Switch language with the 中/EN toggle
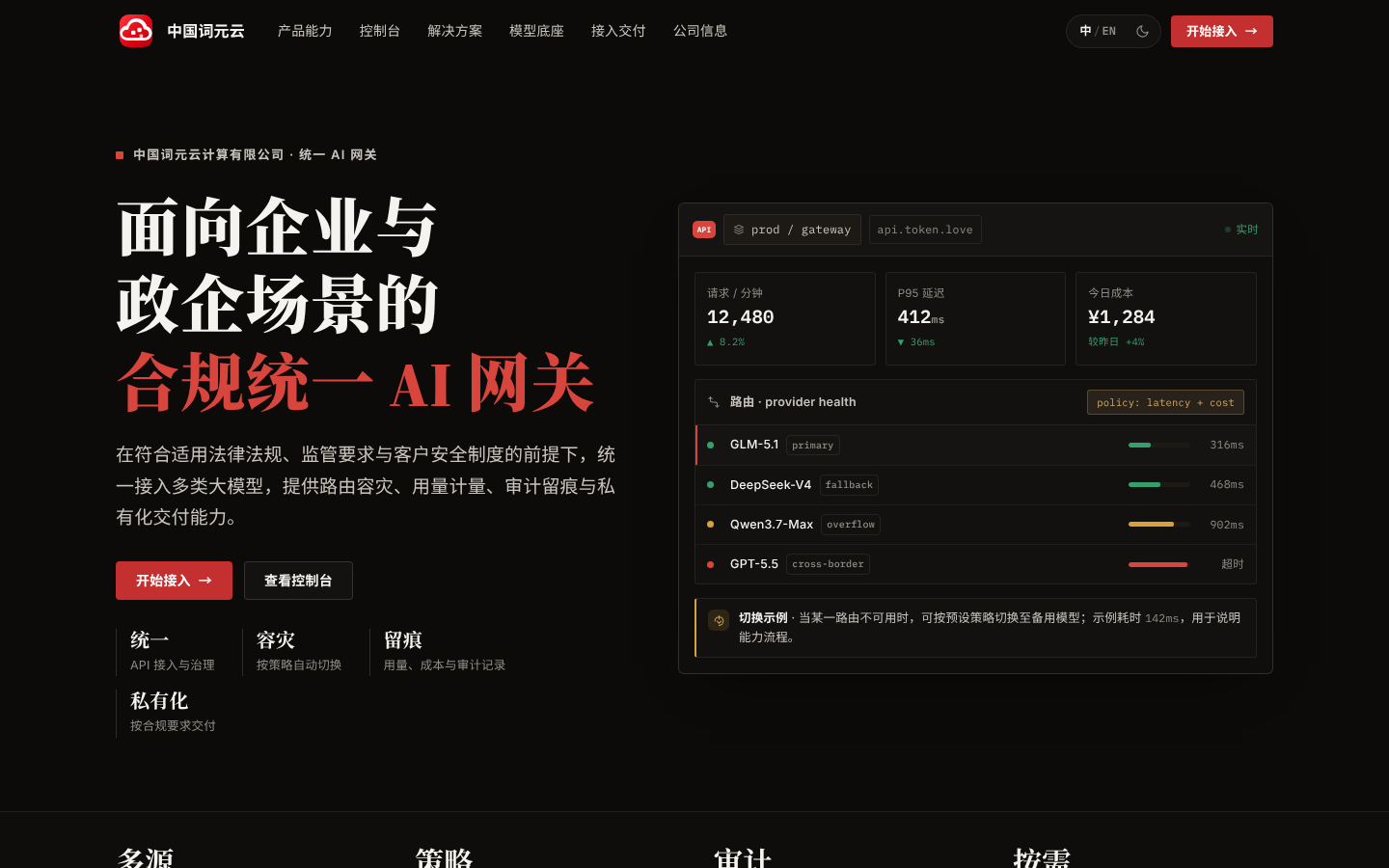The width and height of the screenshot is (1389, 868). (1098, 31)
